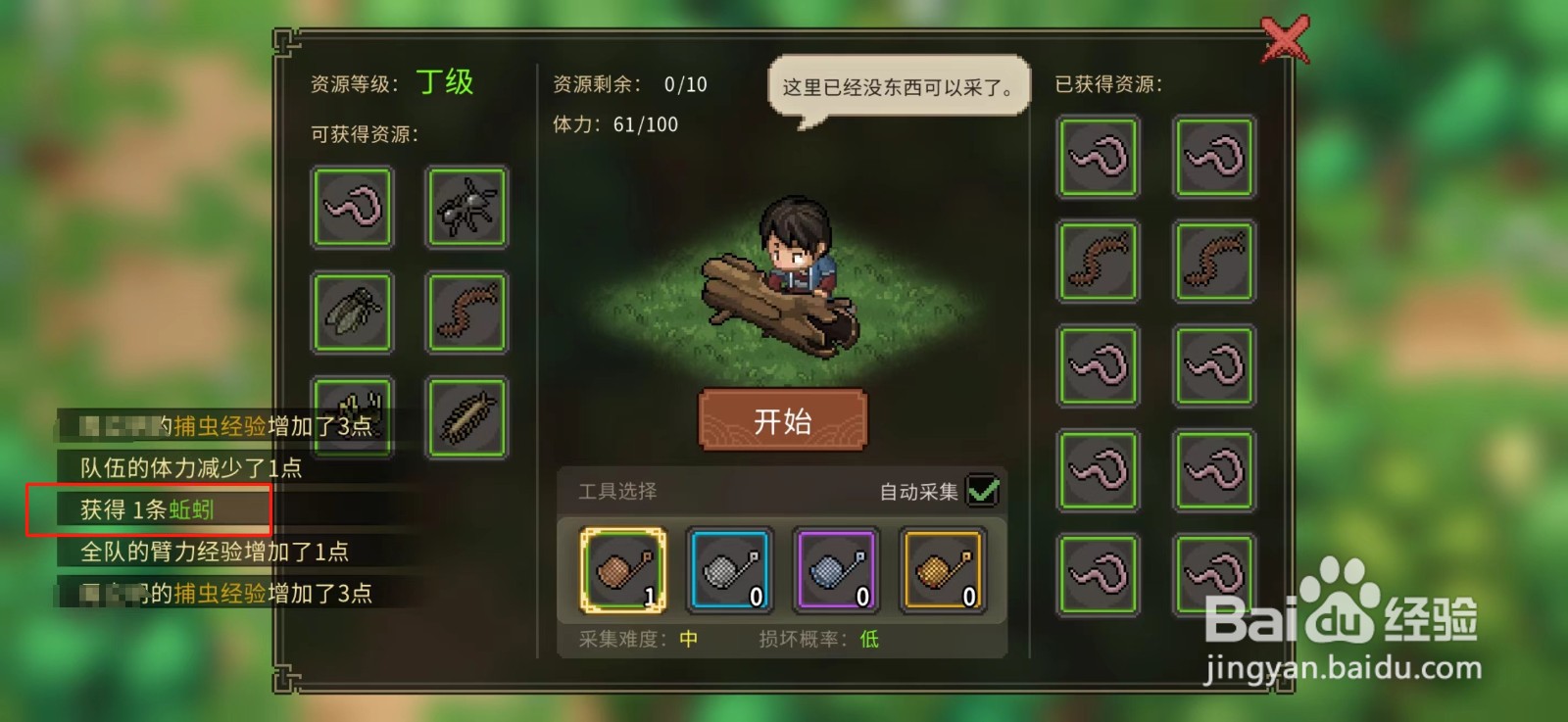Choose the gold-bordered basic net tool
1568x722 pixels.
[x=622, y=570]
